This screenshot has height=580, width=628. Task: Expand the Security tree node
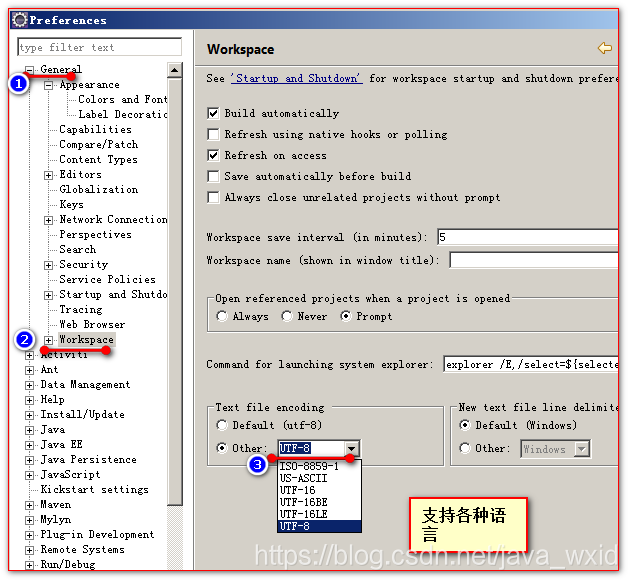pos(48,265)
